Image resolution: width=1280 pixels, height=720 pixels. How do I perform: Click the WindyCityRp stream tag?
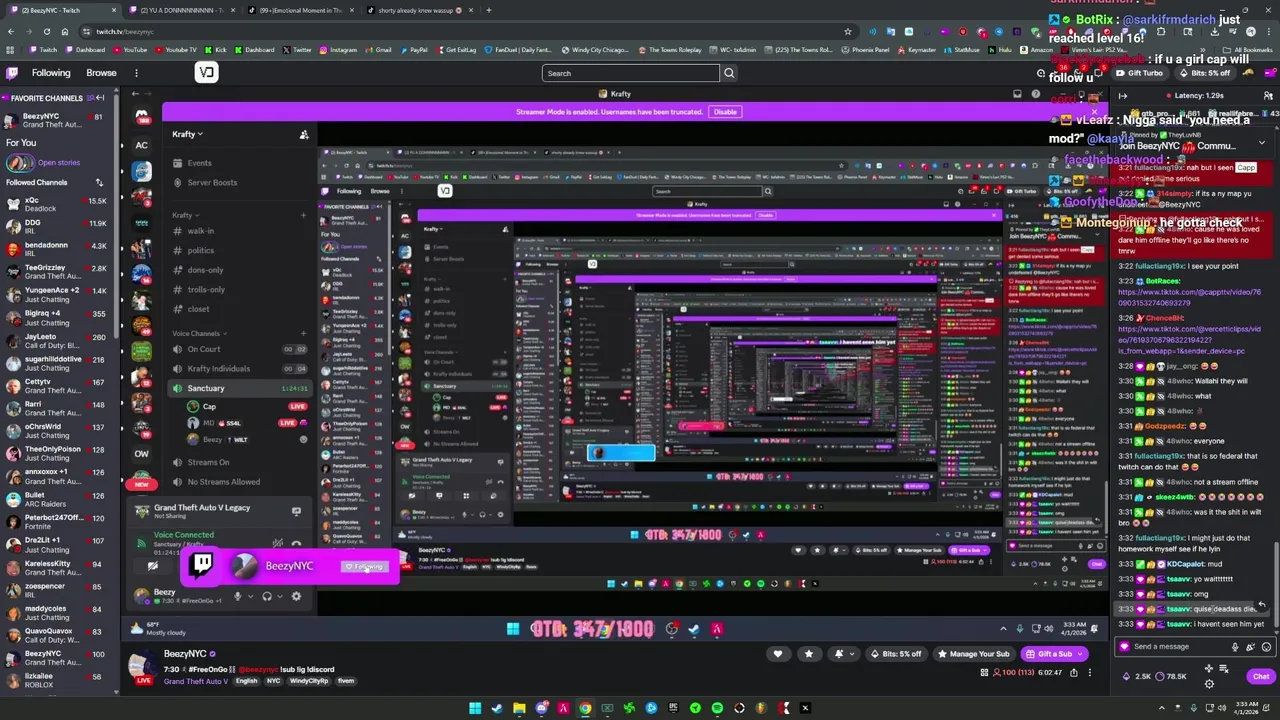tap(309, 681)
